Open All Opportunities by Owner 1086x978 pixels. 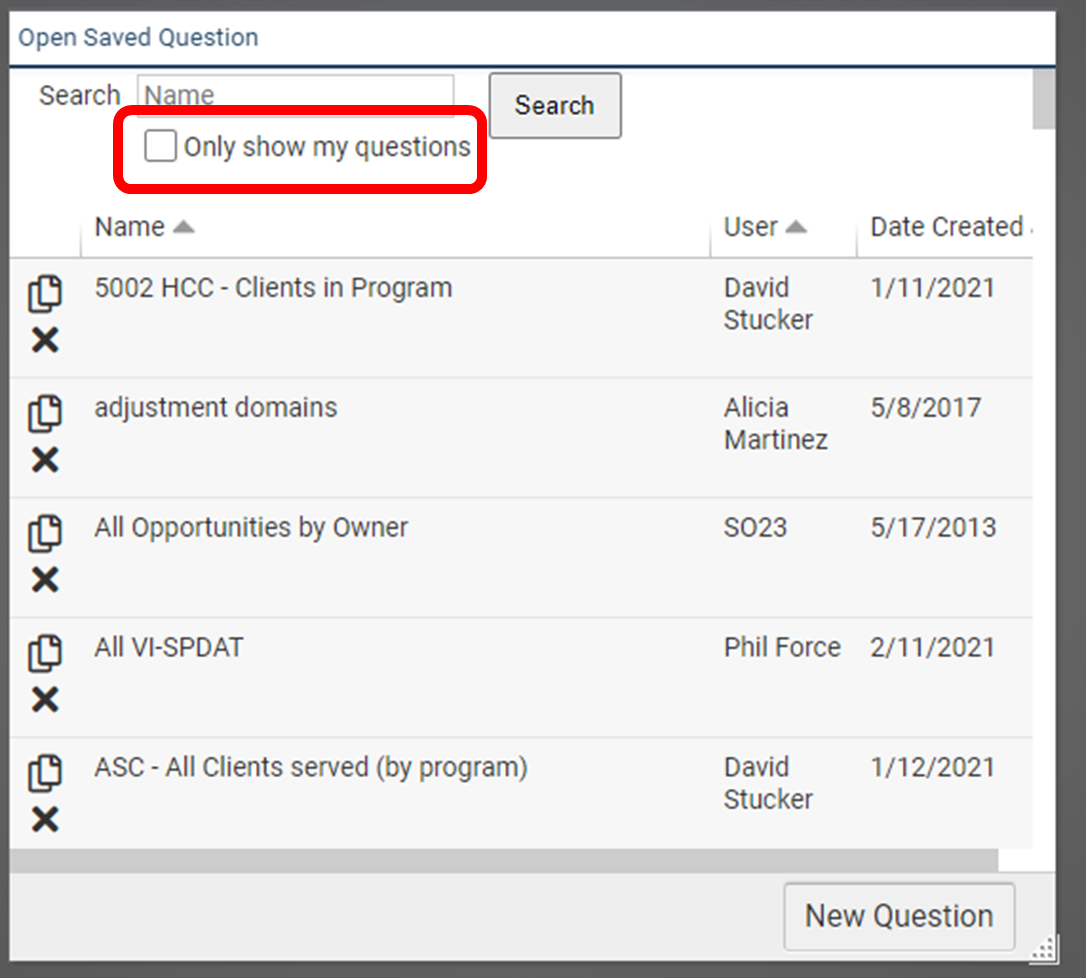(251, 528)
